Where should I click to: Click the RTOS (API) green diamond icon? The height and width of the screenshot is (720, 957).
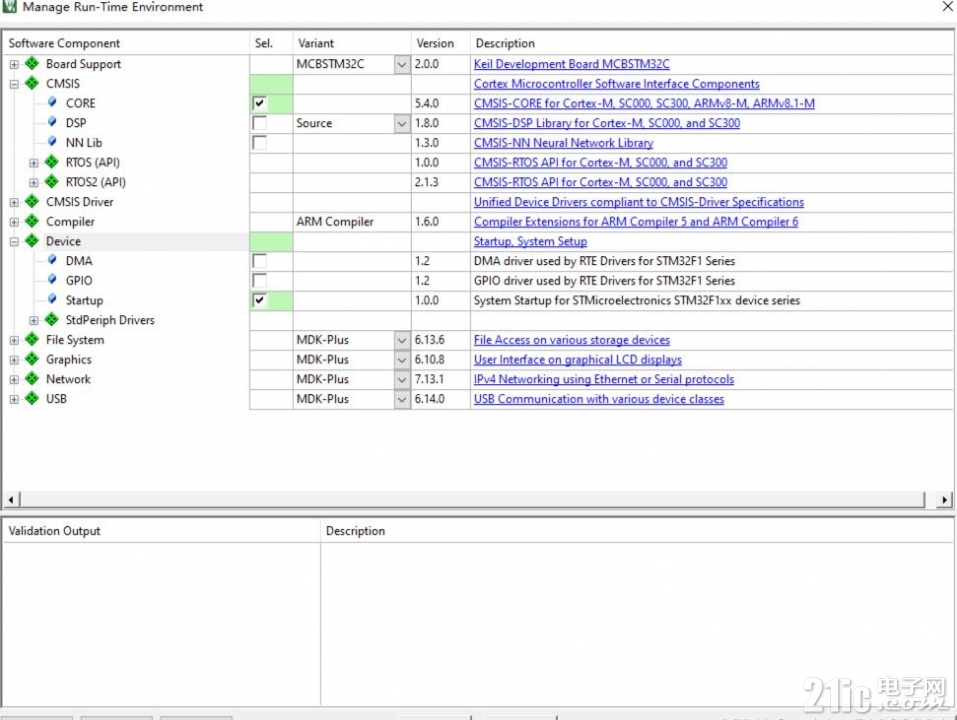click(x=52, y=162)
